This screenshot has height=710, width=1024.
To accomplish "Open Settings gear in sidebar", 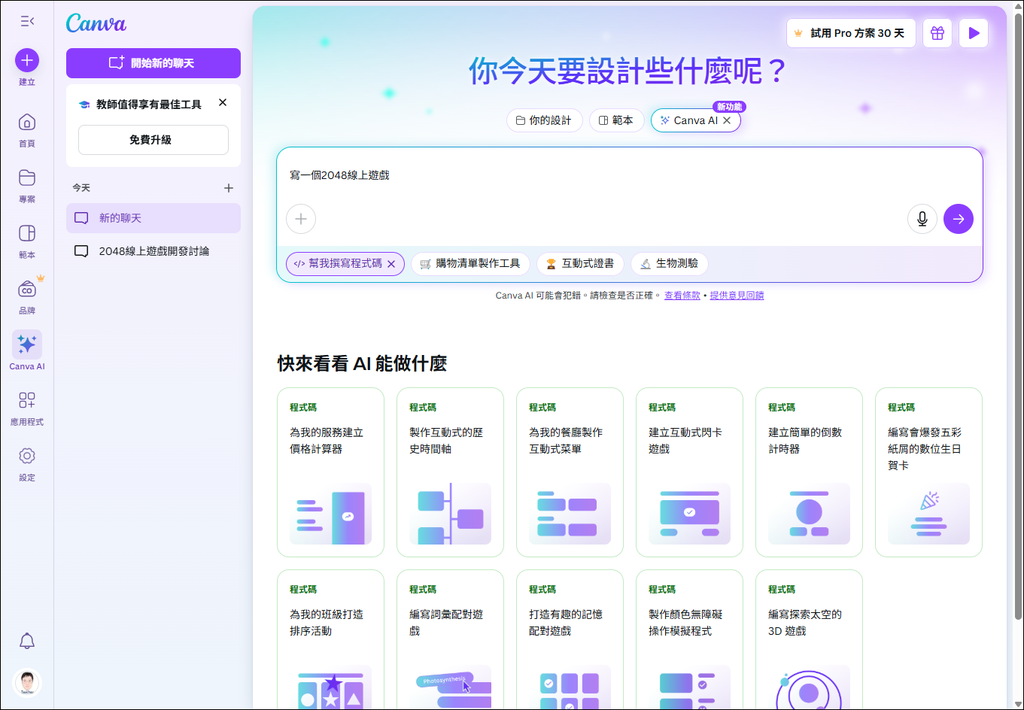I will click(x=27, y=464).
